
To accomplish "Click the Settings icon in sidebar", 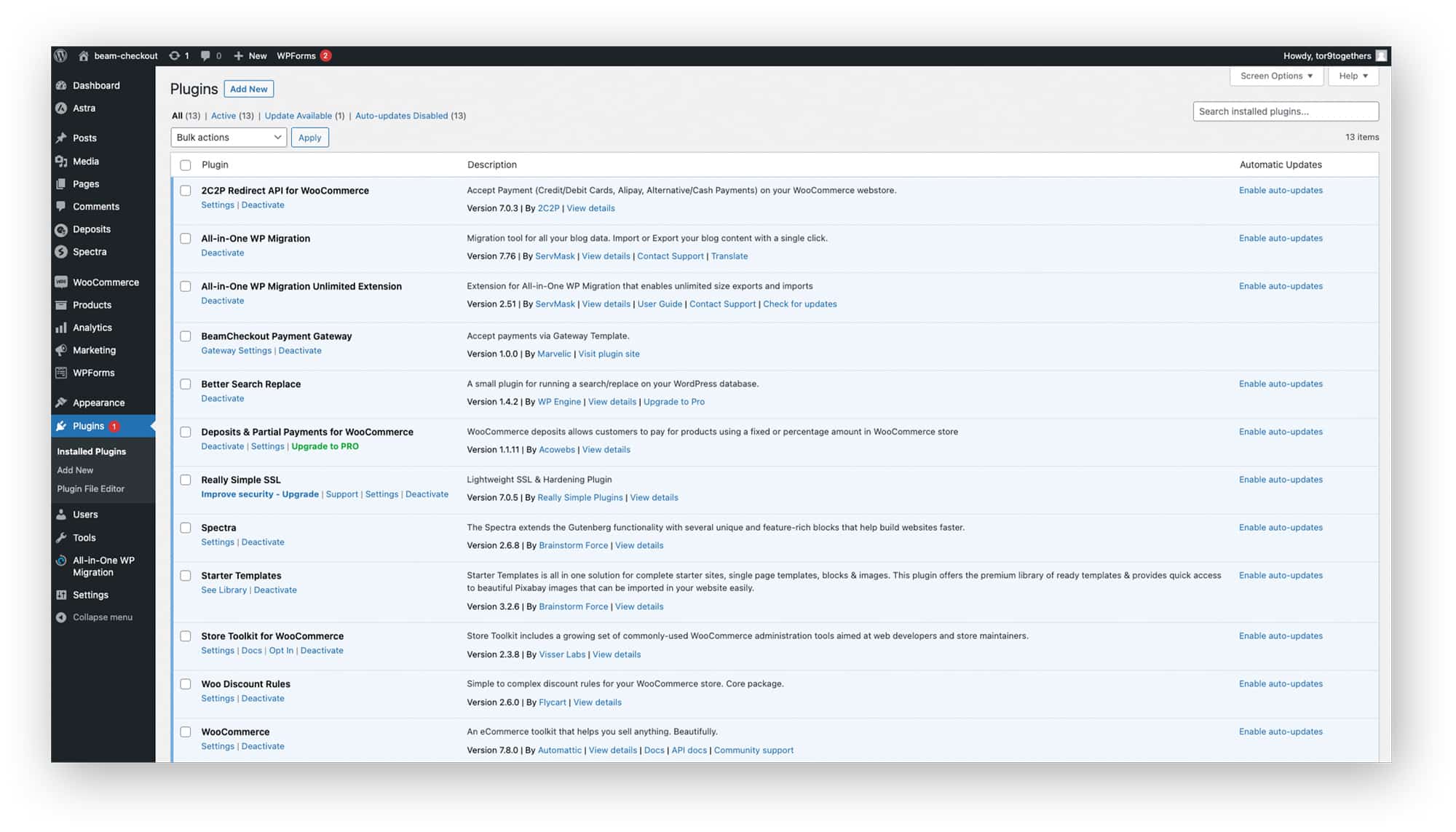I will [61, 595].
